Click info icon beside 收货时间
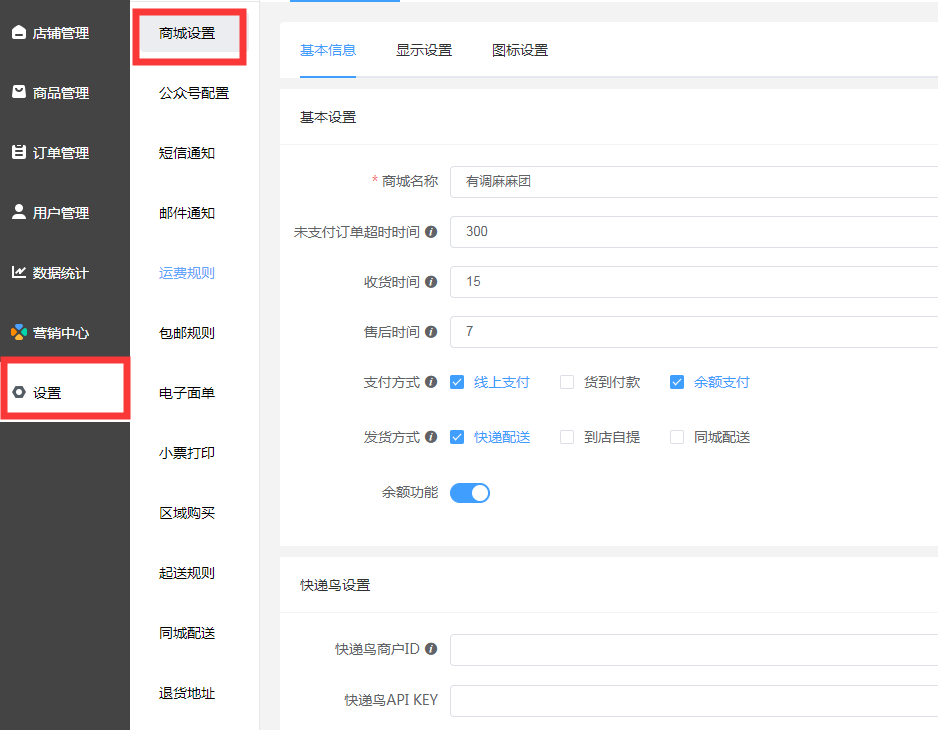The height and width of the screenshot is (730, 938). 431,282
